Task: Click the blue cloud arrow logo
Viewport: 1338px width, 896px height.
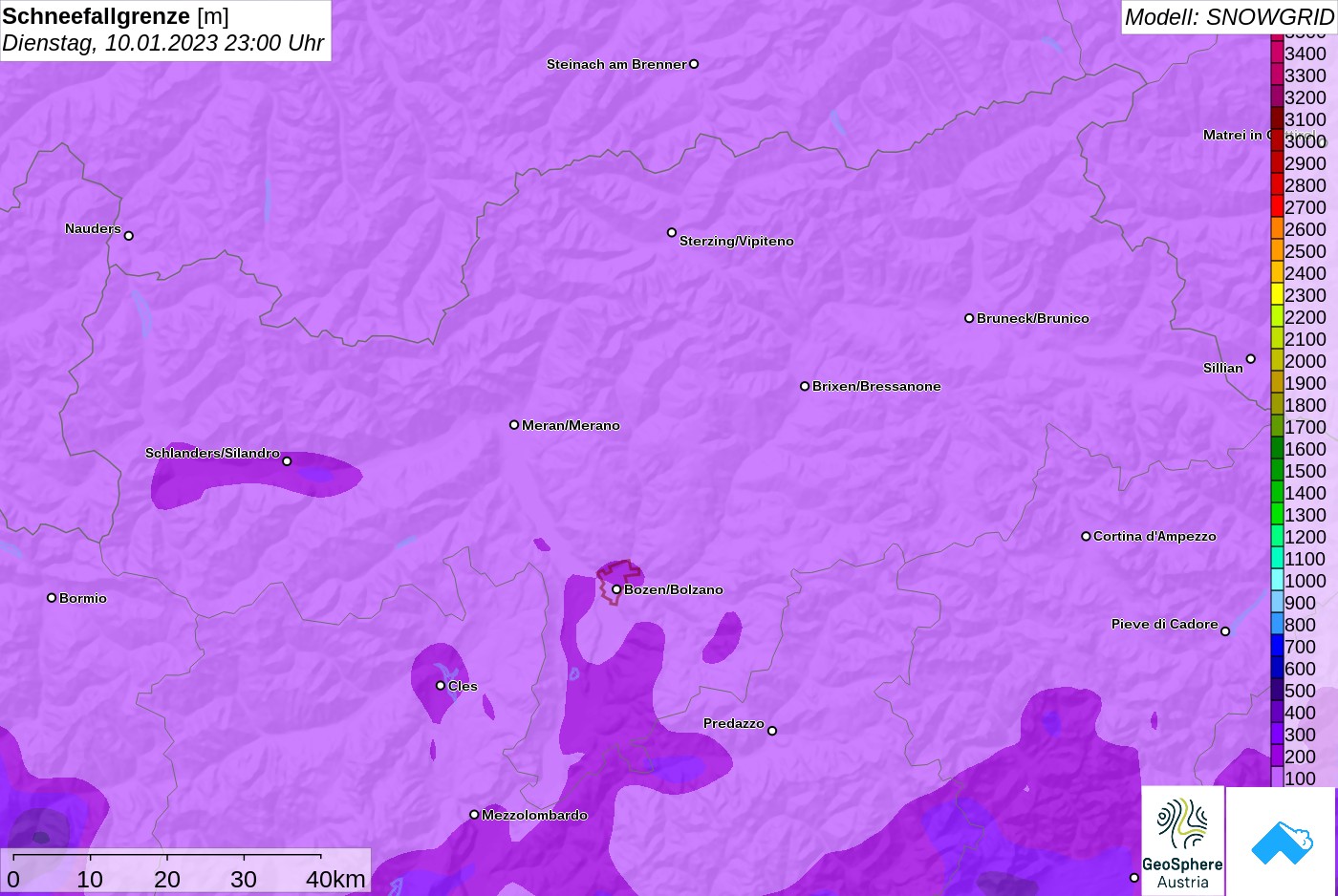Action: coord(1282,842)
